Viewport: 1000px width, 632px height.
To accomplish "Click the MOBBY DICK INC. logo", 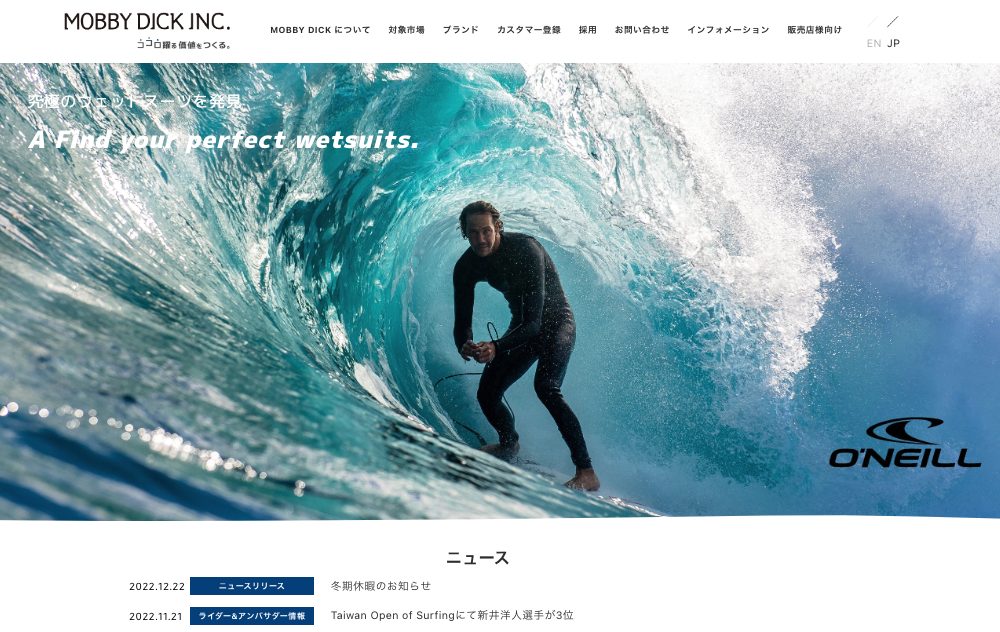I will click(147, 30).
